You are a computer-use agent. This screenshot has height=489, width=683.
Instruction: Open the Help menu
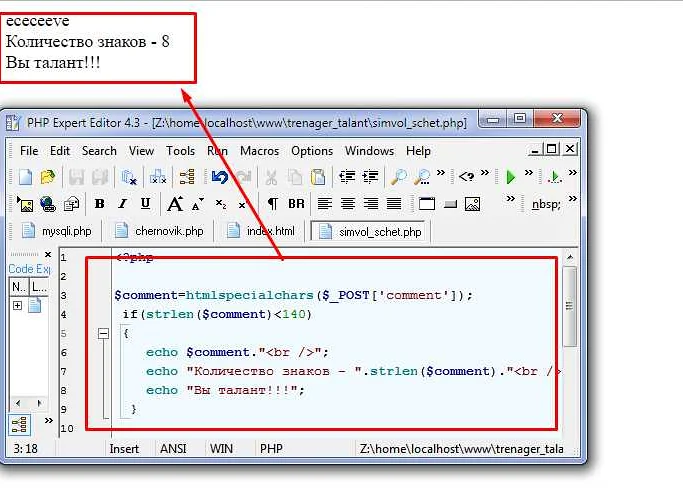click(418, 151)
